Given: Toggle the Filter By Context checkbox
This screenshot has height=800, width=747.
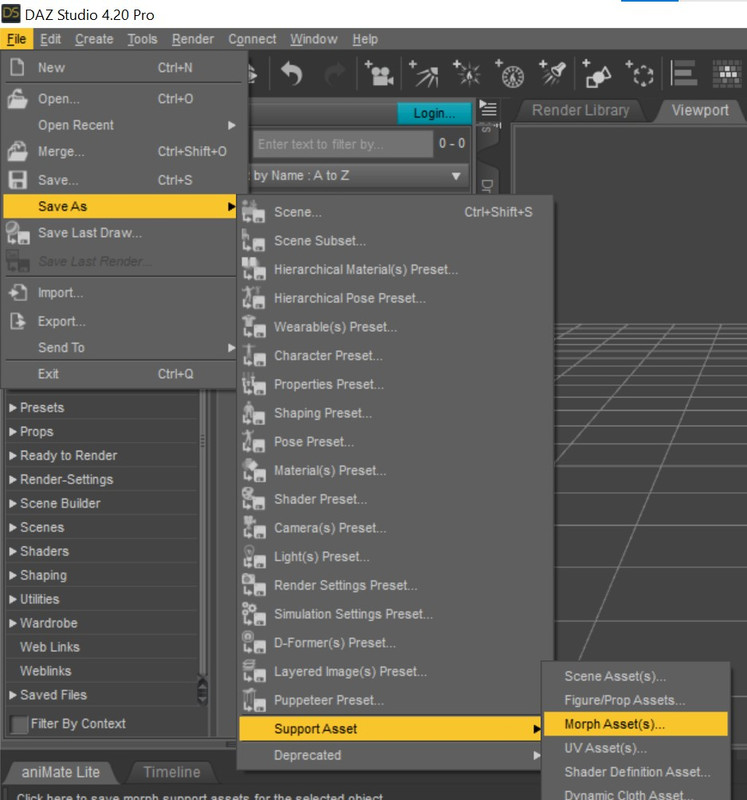Looking at the screenshot, I should click(x=18, y=724).
